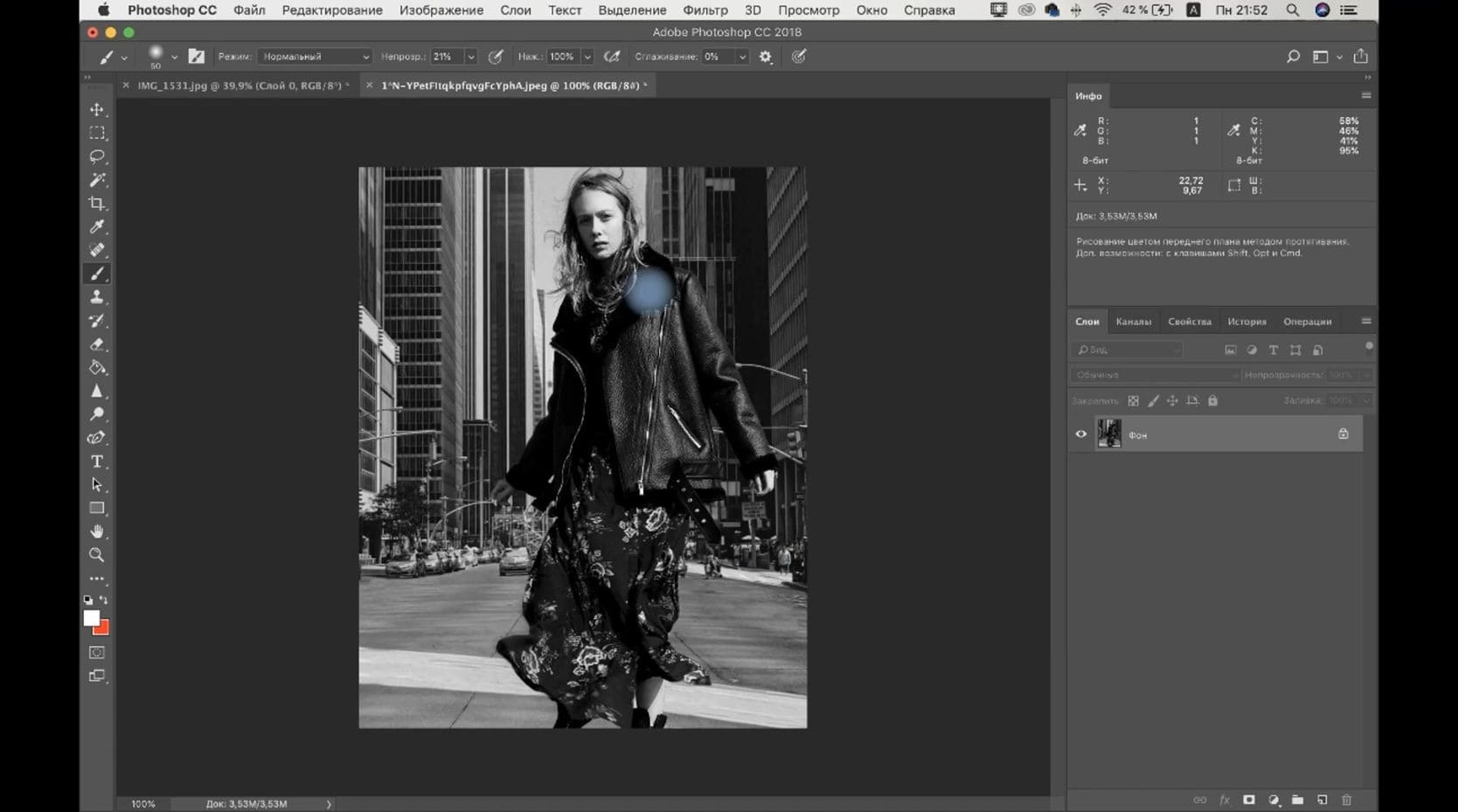Open smoothing options gear
This screenshot has height=812, width=1458.
point(766,57)
